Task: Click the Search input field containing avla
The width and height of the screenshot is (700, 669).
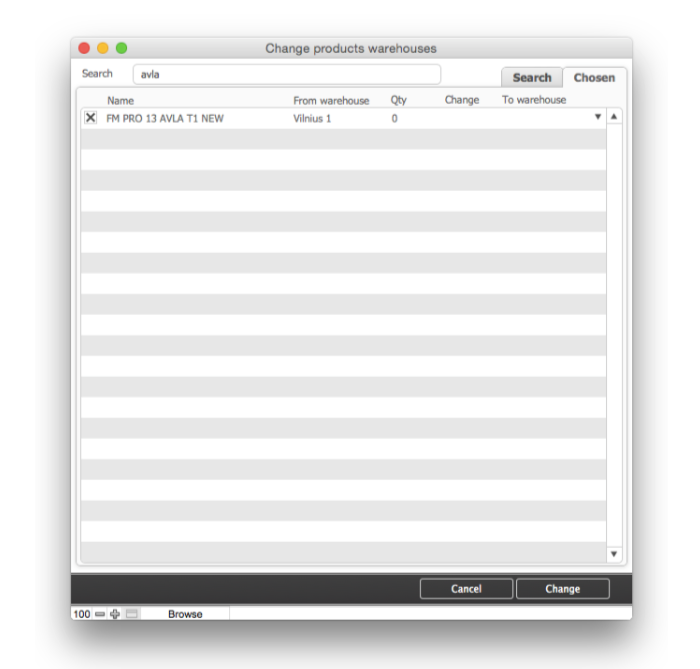Action: pyautogui.click(x=286, y=74)
